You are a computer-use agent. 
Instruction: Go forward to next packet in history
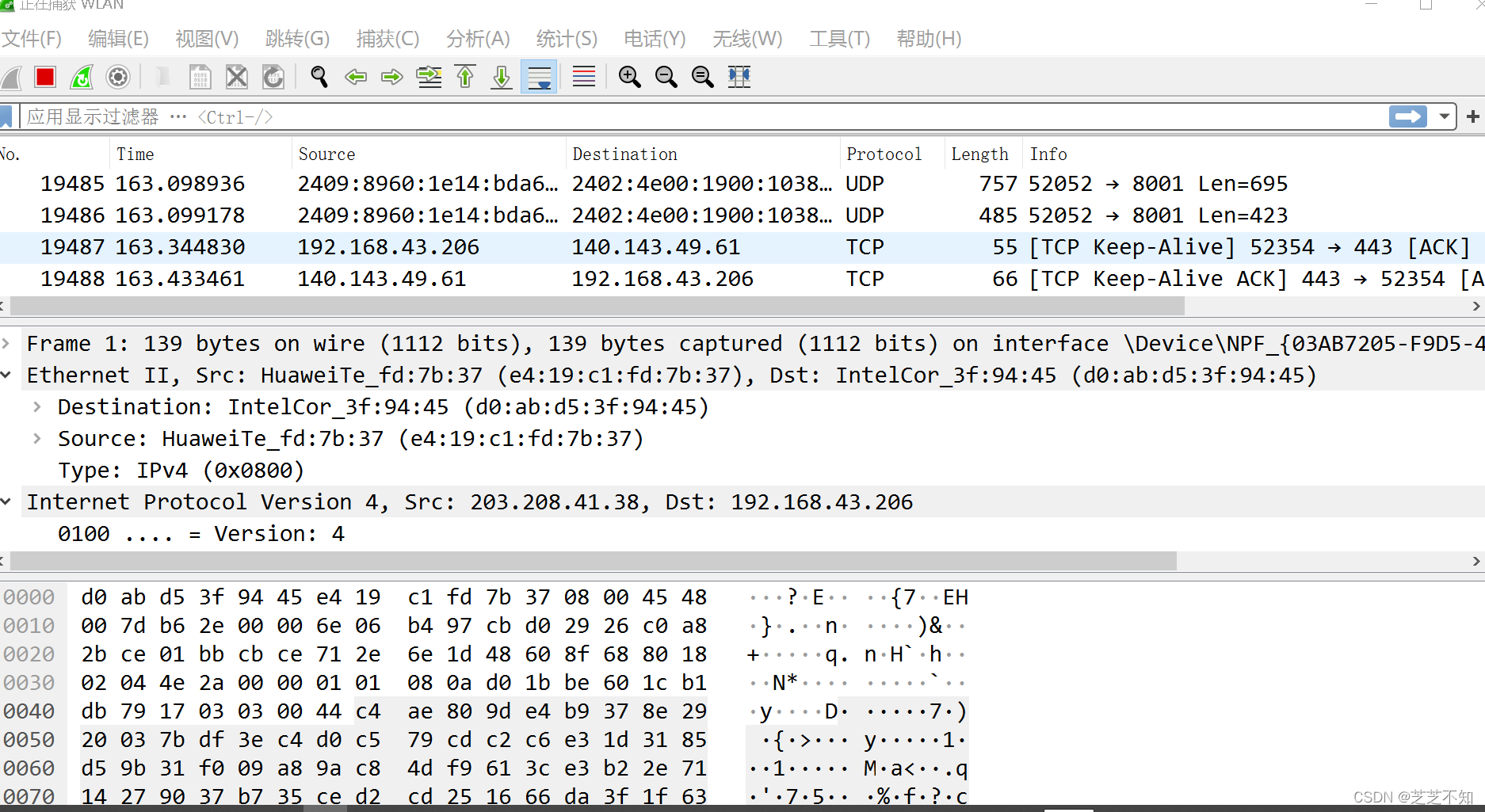tap(392, 77)
